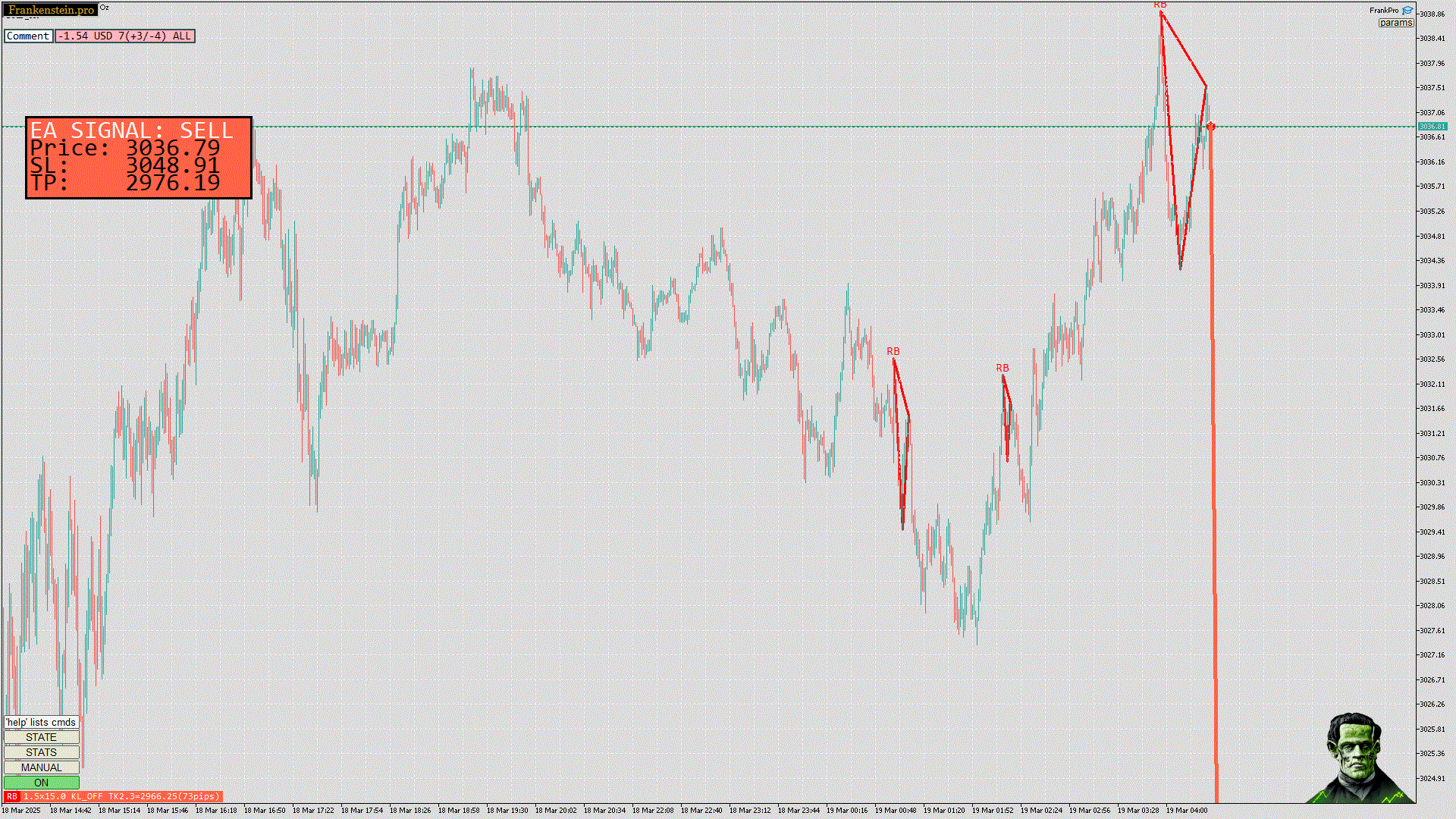
Task: Click the pink profit summary -1.54 USD label
Action: [125, 36]
